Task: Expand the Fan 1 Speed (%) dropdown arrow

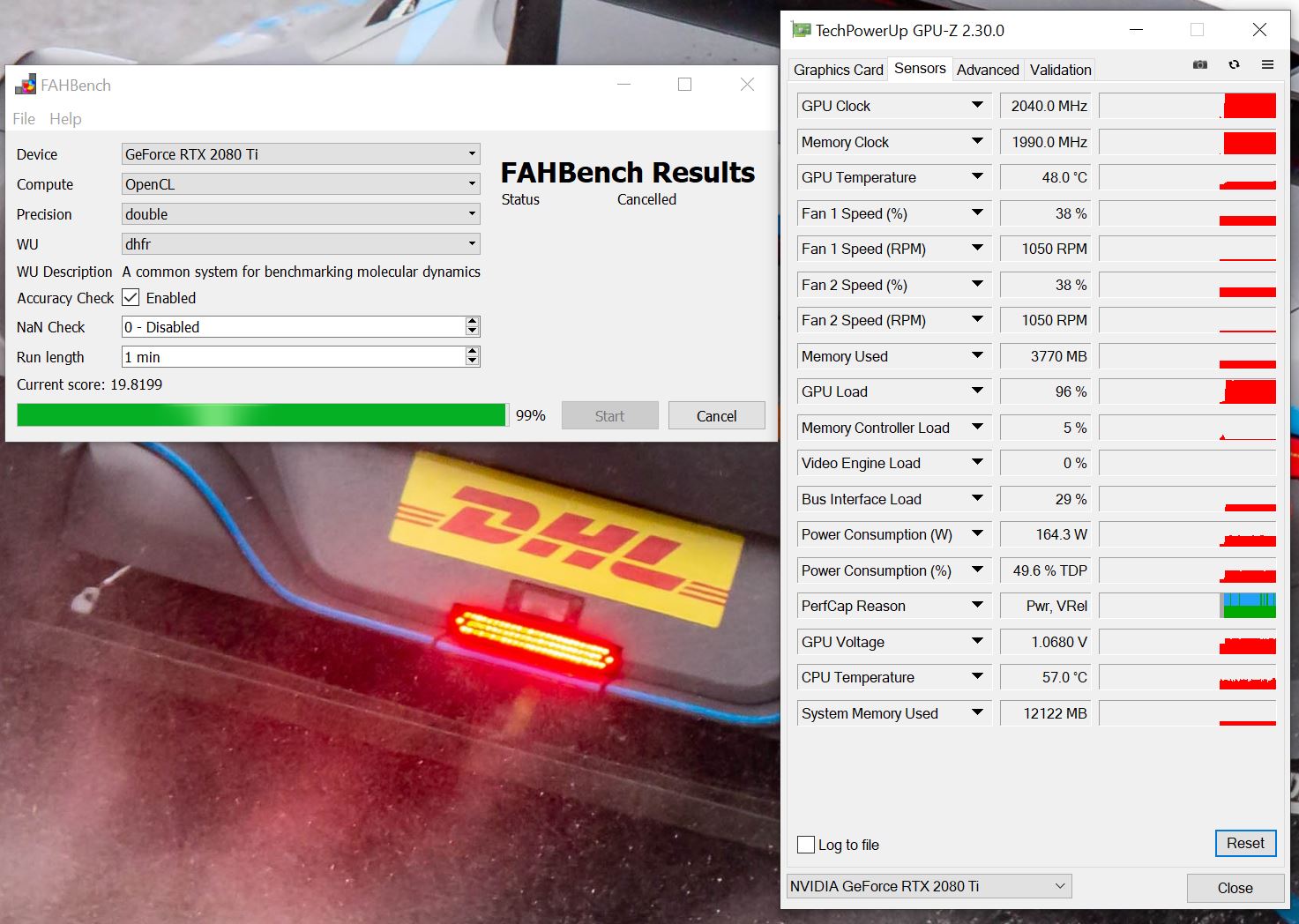Action: (x=977, y=212)
